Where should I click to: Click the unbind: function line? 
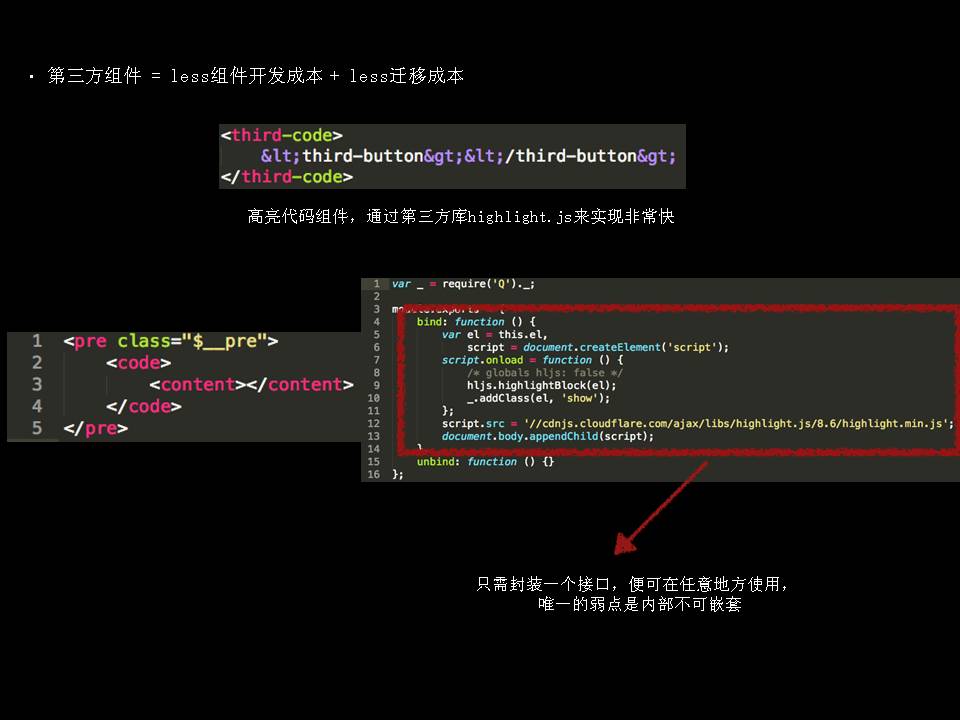pos(484,461)
